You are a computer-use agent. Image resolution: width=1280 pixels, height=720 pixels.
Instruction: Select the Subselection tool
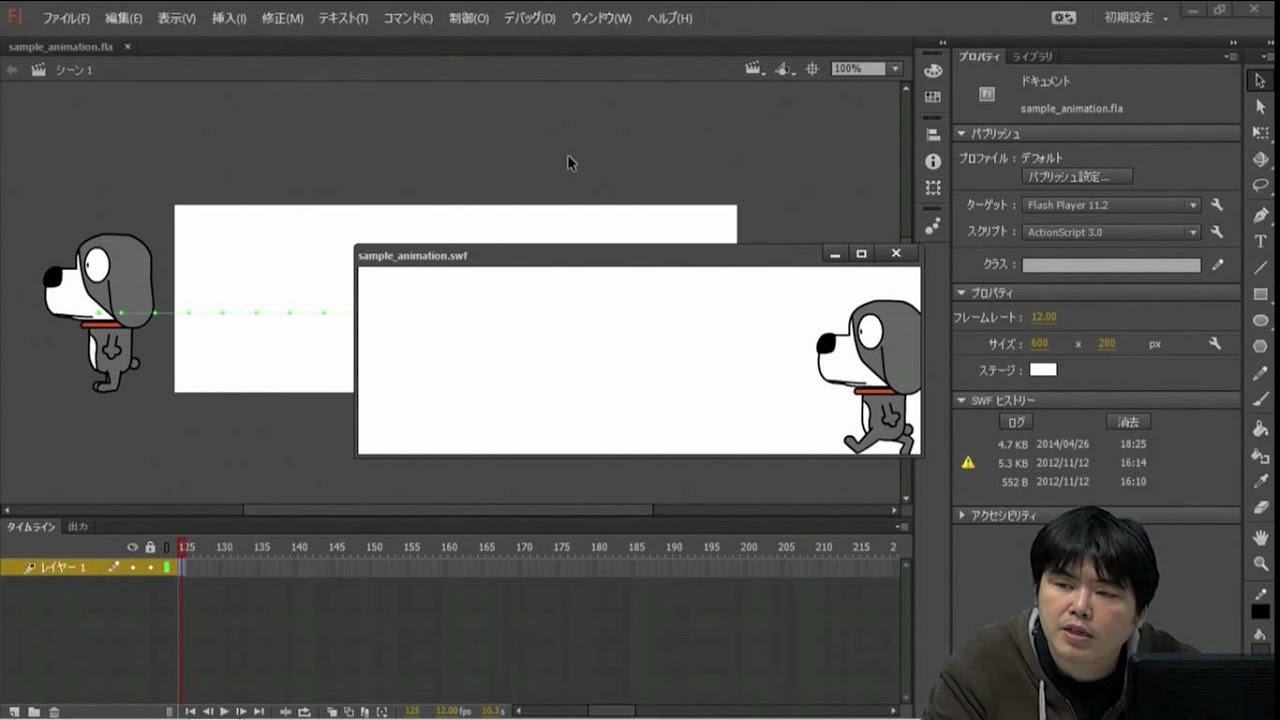click(1261, 107)
